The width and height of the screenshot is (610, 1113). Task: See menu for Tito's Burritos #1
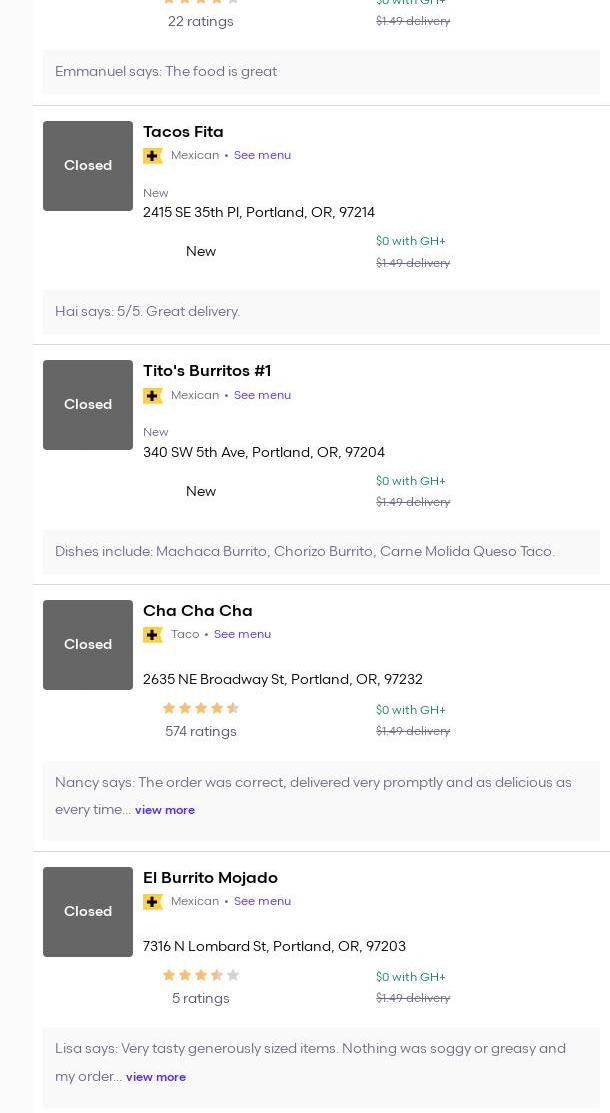[262, 396]
